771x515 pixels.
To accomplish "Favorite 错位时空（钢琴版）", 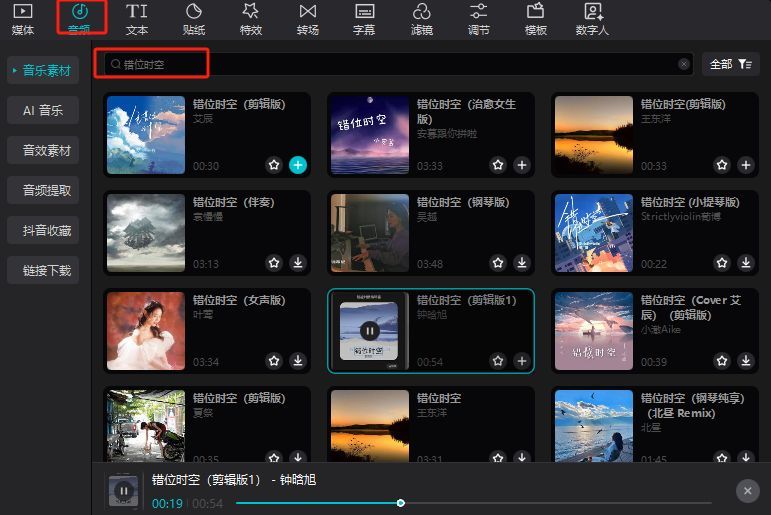I will coord(498,263).
